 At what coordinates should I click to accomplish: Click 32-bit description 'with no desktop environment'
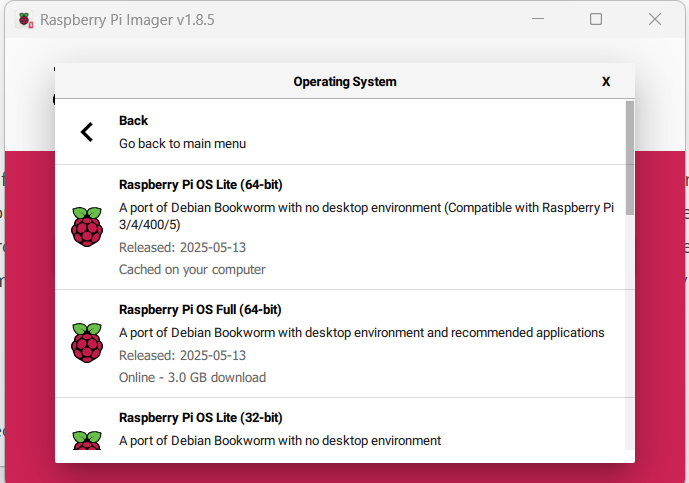280,441
